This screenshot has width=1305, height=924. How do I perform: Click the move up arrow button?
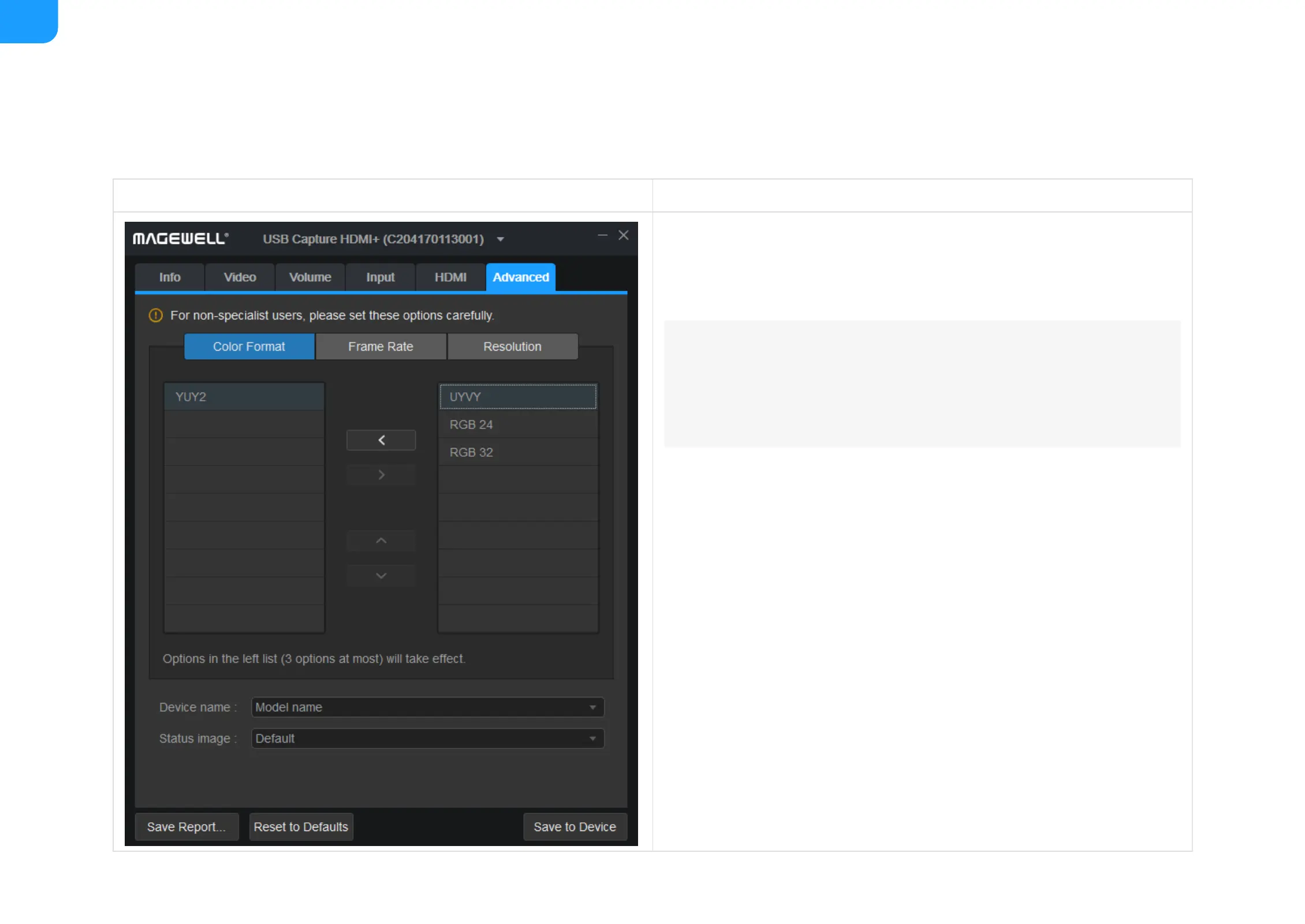pyautogui.click(x=381, y=541)
